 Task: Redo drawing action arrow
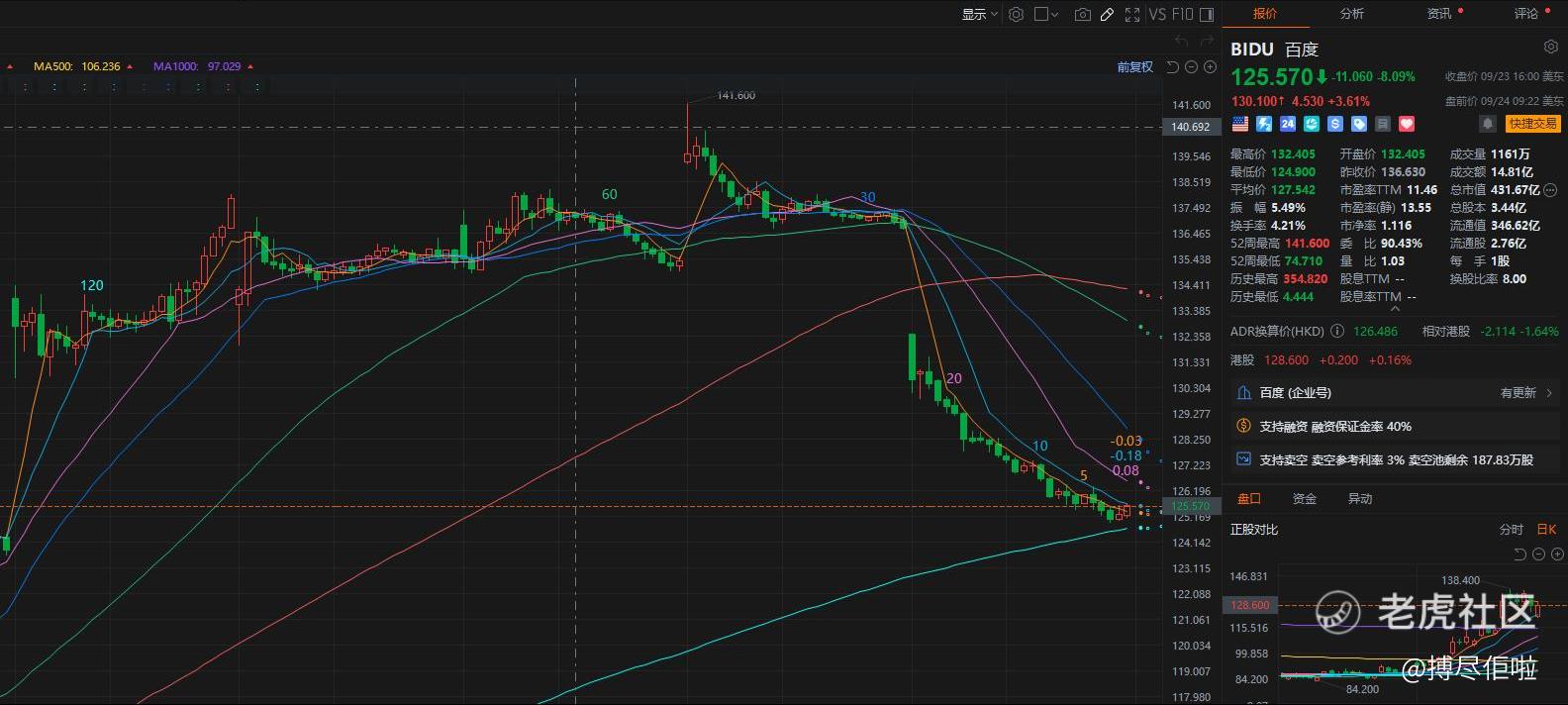1207,42
